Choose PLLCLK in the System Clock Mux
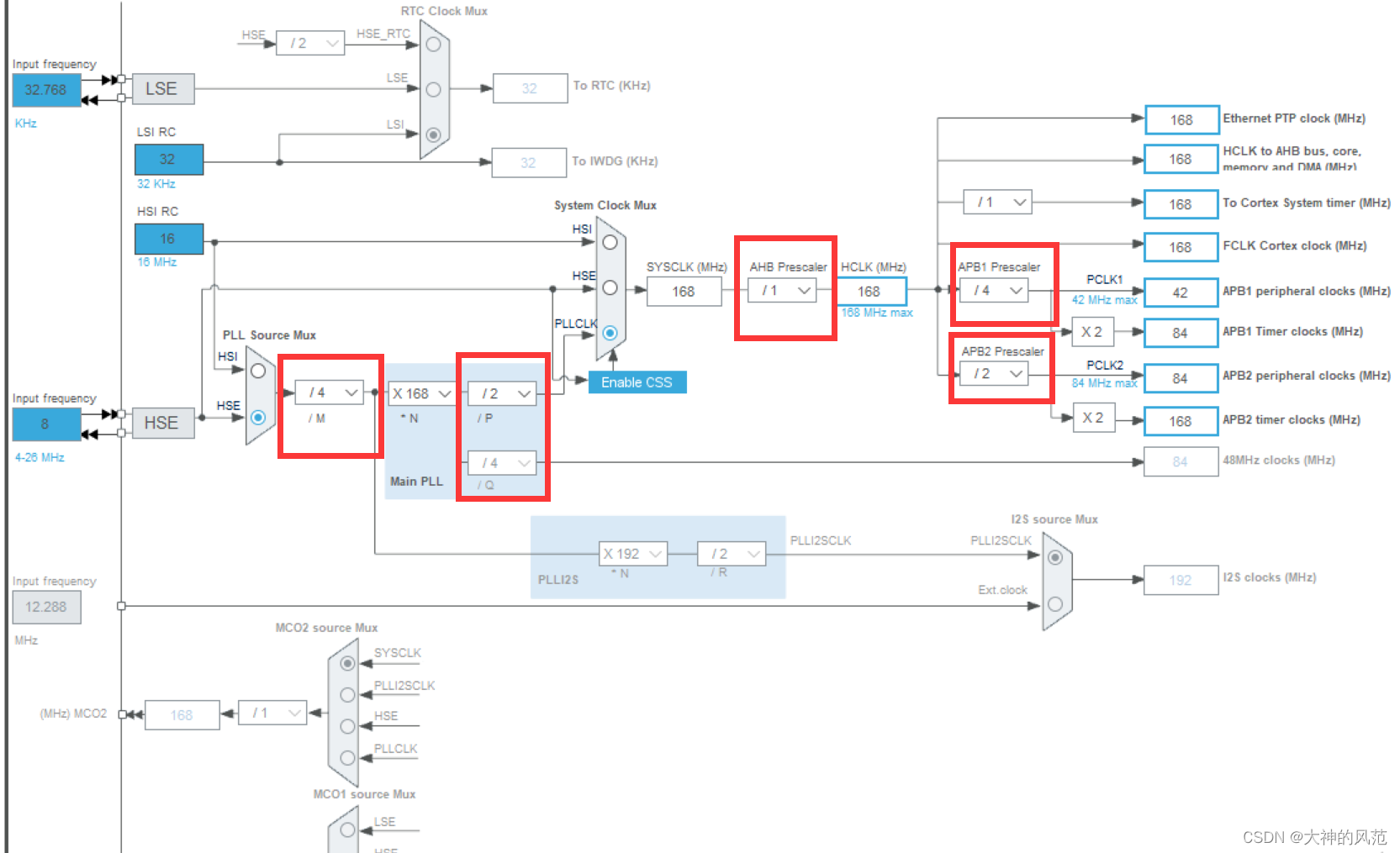Viewport: 1400px width, 853px height. pos(610,333)
